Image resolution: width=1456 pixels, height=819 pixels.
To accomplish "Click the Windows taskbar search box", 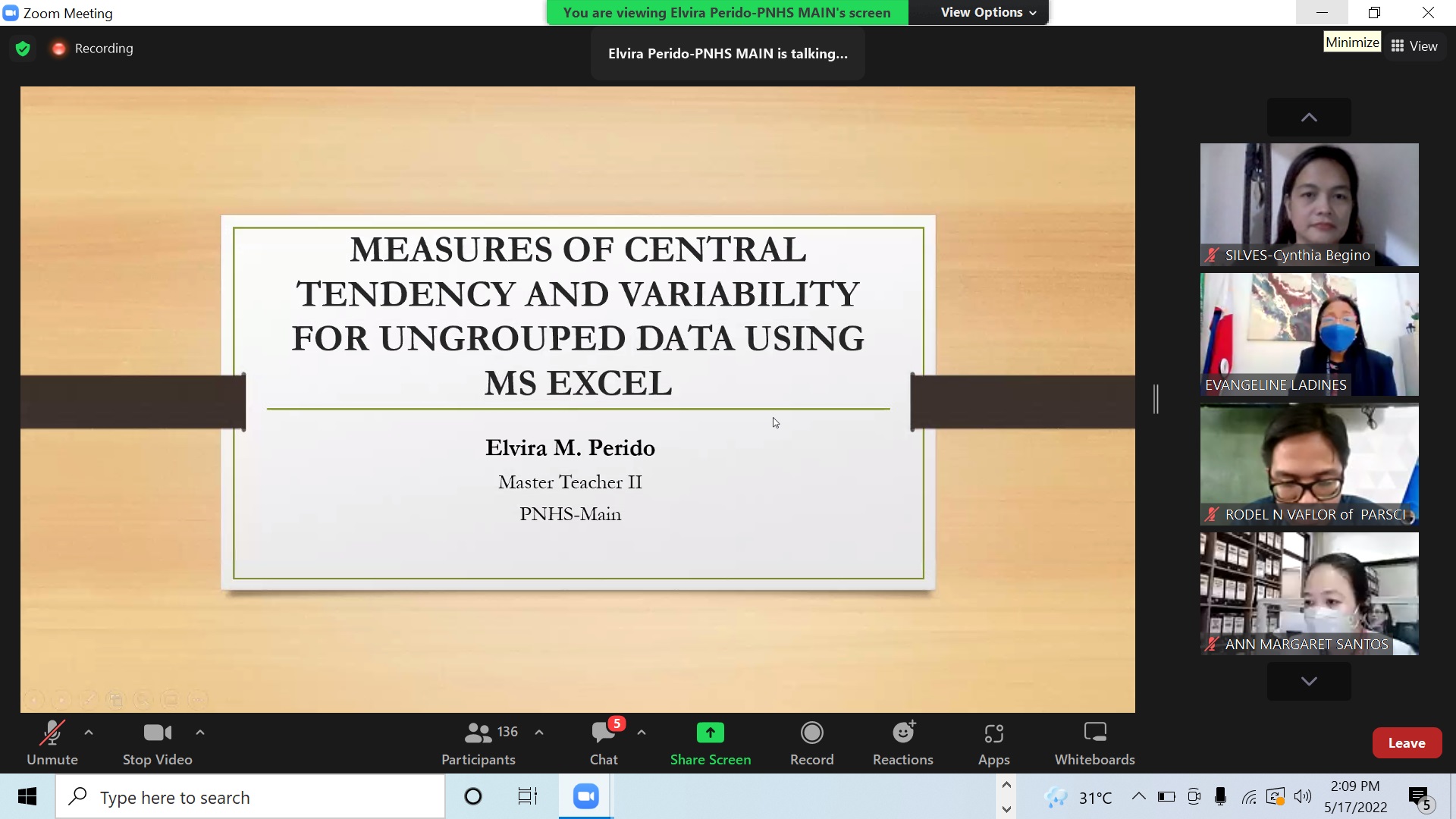I will pyautogui.click(x=250, y=797).
